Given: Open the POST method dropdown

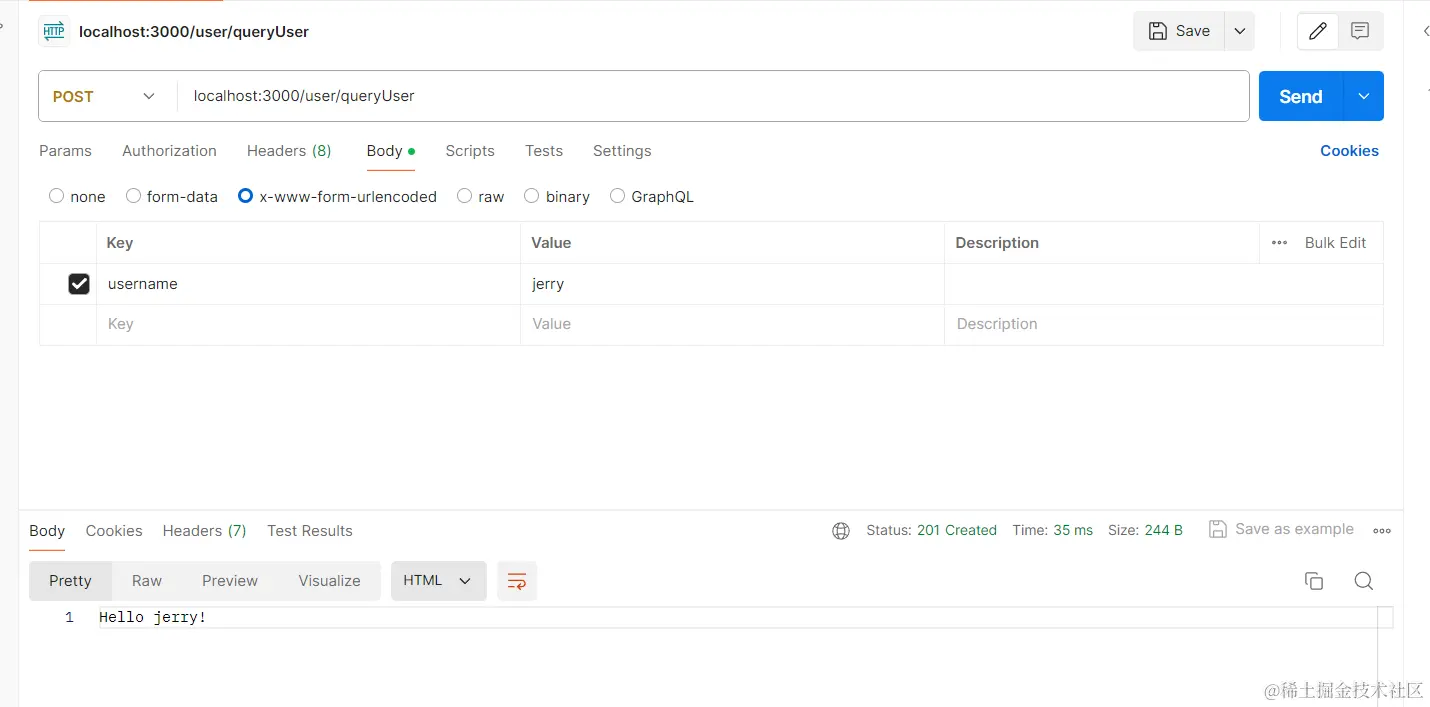Looking at the screenshot, I should click(107, 96).
